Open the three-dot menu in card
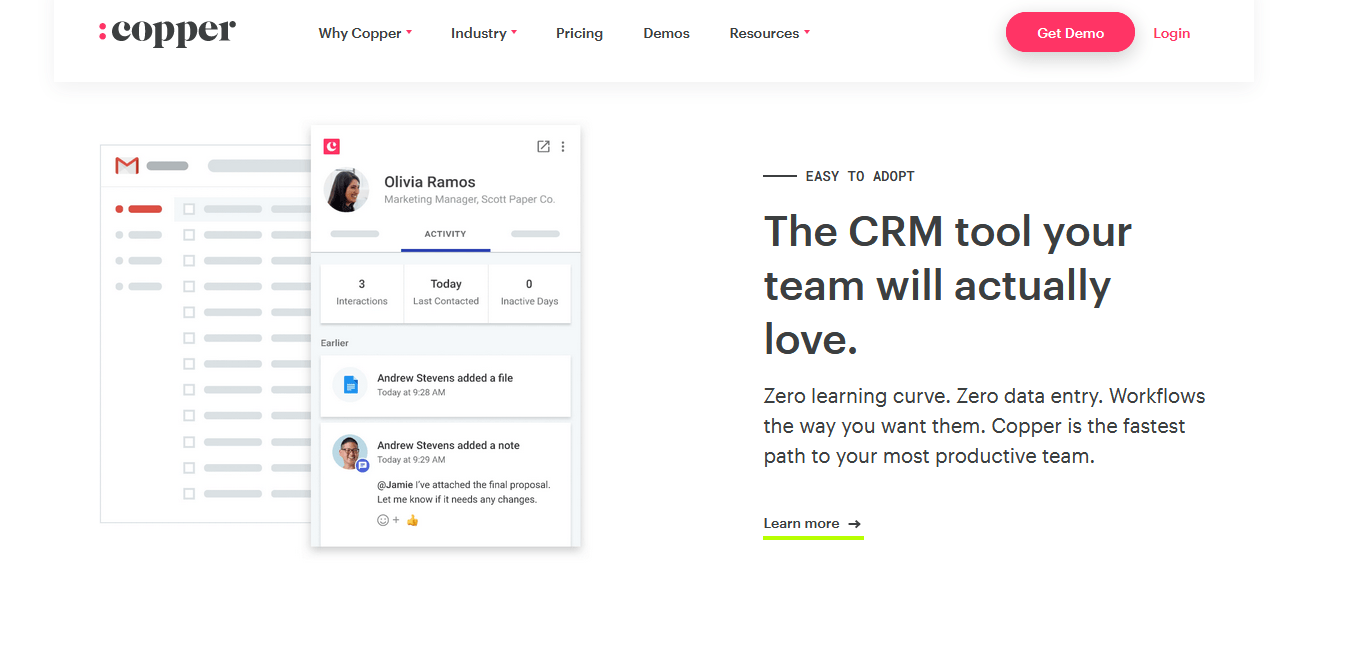This screenshot has width=1352, height=653. [563, 146]
